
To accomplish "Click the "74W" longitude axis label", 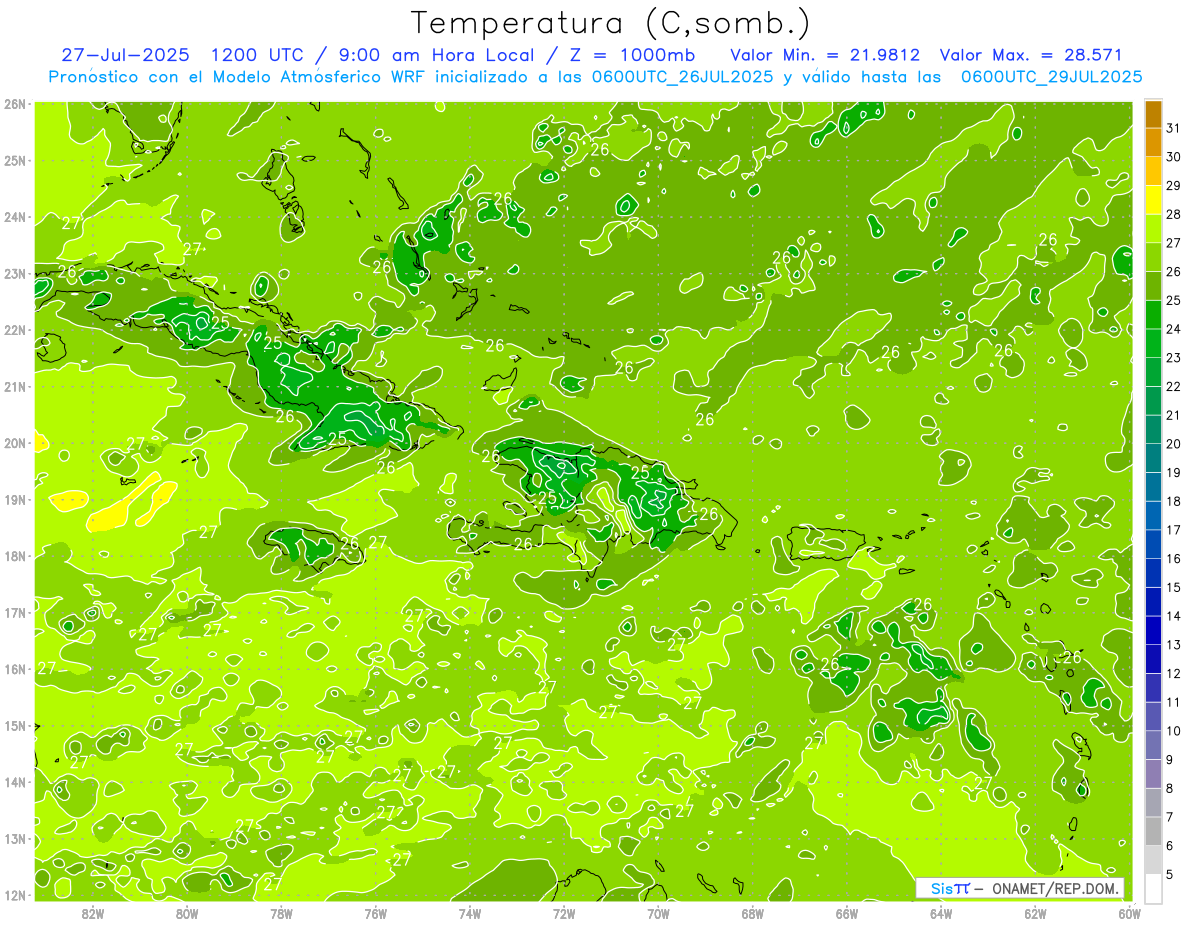I will click(470, 913).
